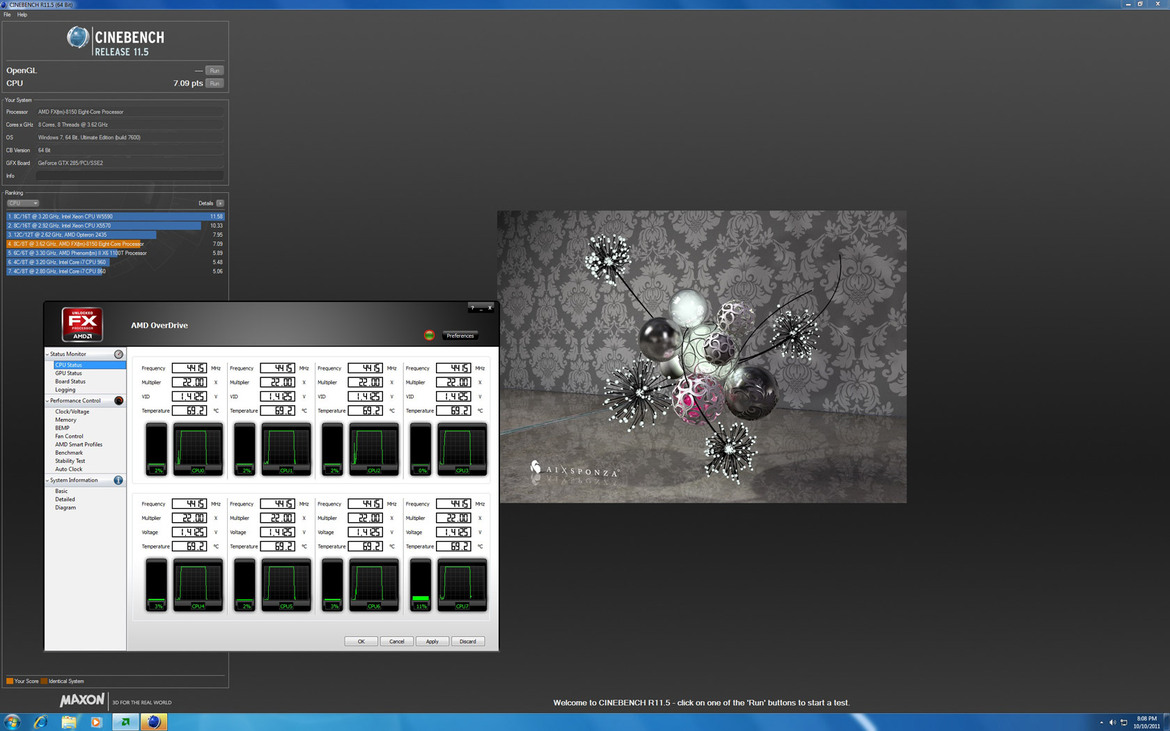Open AMD Smart Profiles in sidebar
This screenshot has height=731, width=1170.
(x=78, y=445)
